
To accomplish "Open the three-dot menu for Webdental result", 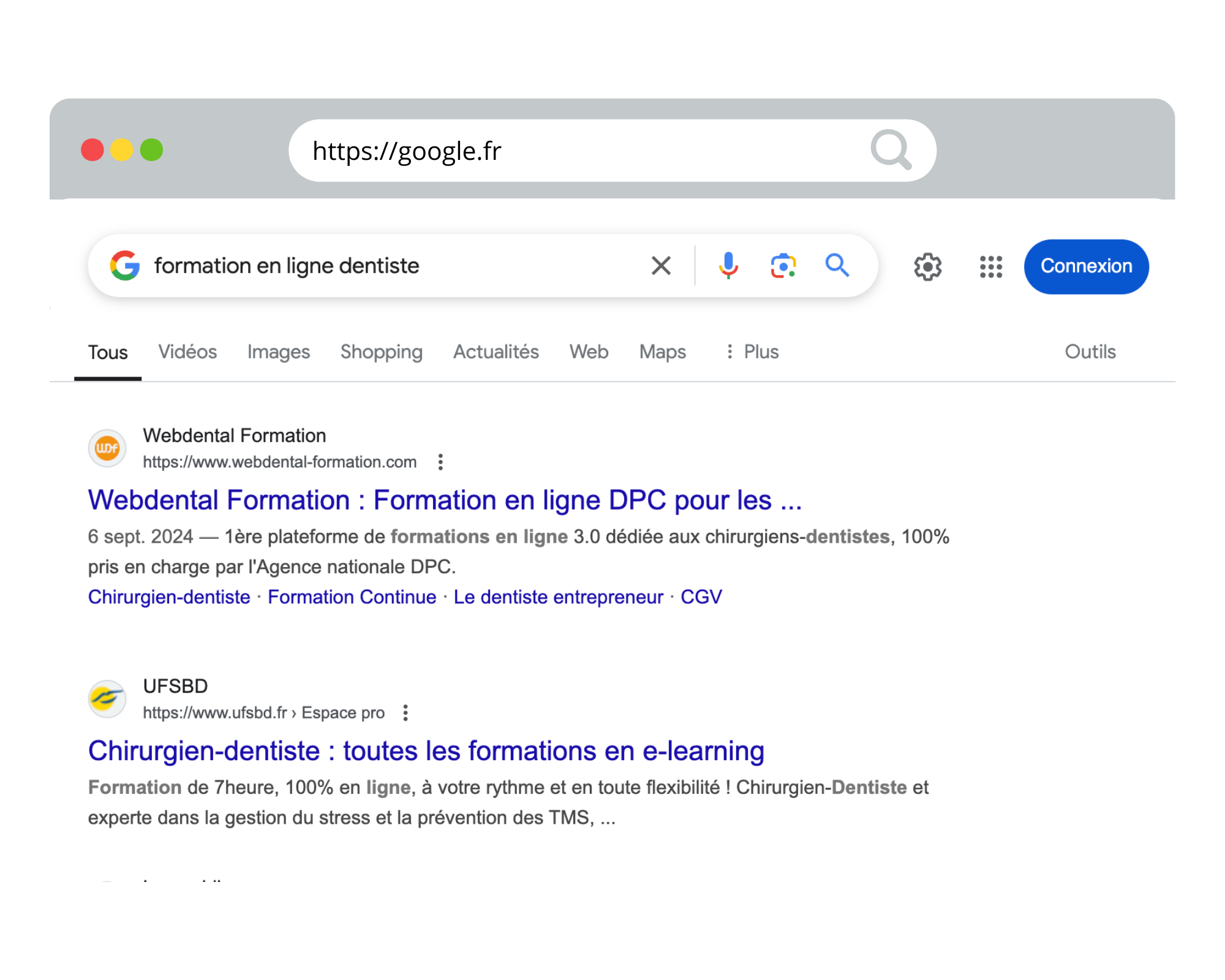I will [x=440, y=462].
